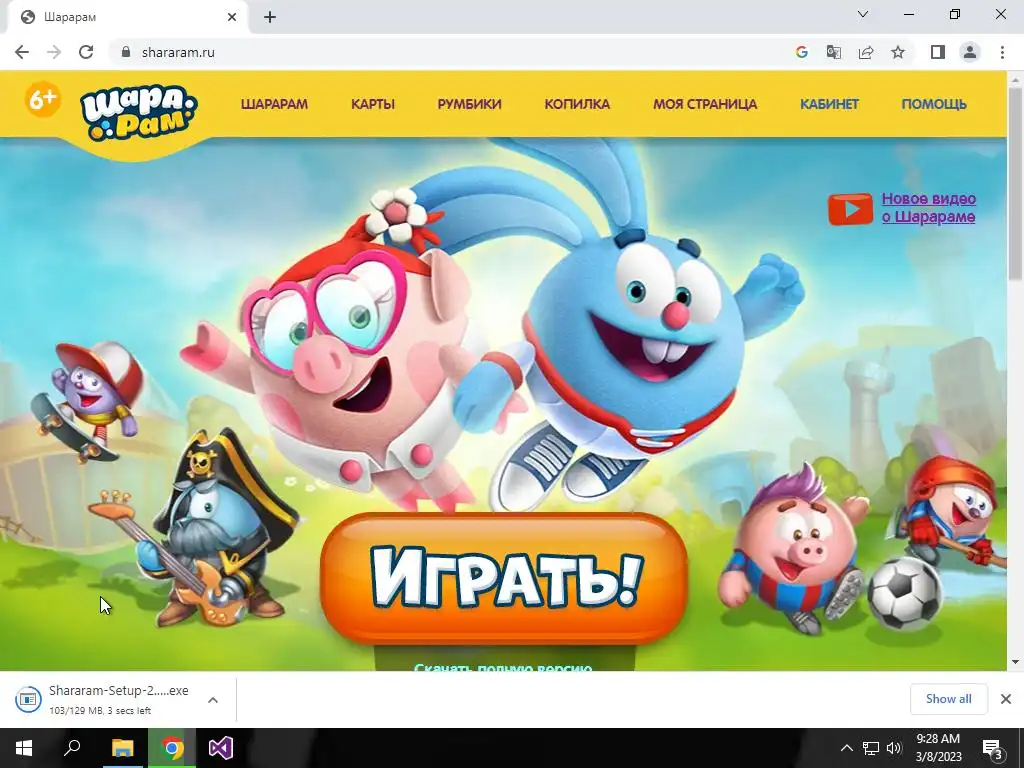Viewport: 1024px width, 768px height.
Task: Click the Shararam-Setup exe download item
Action: click(118, 699)
